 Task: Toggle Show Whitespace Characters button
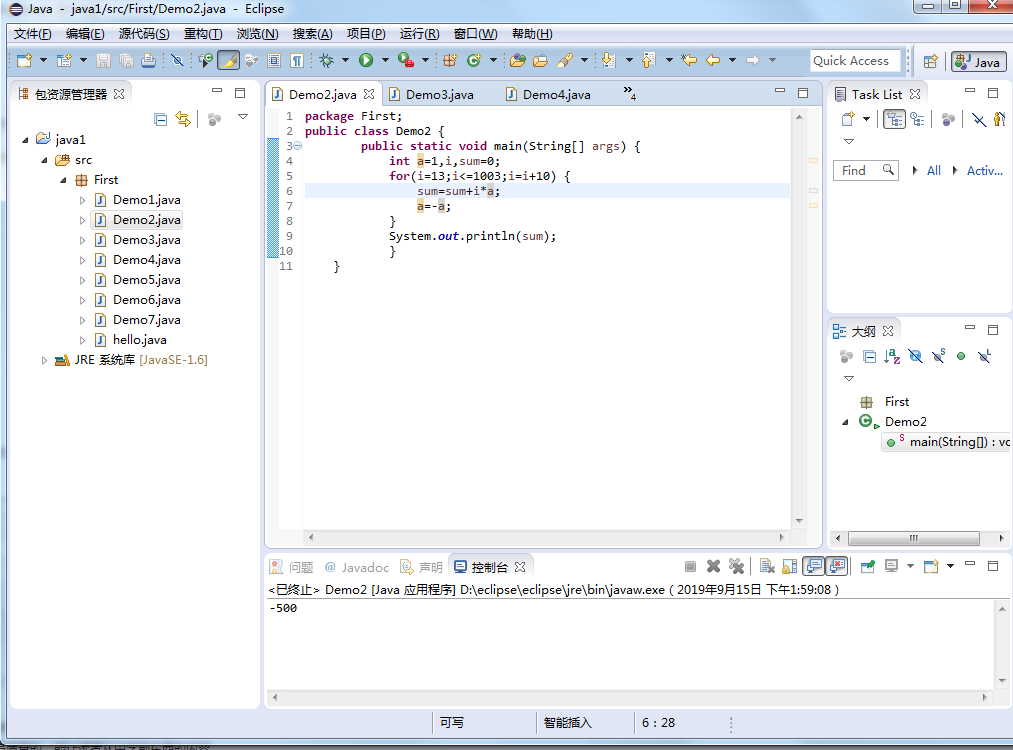(x=297, y=60)
